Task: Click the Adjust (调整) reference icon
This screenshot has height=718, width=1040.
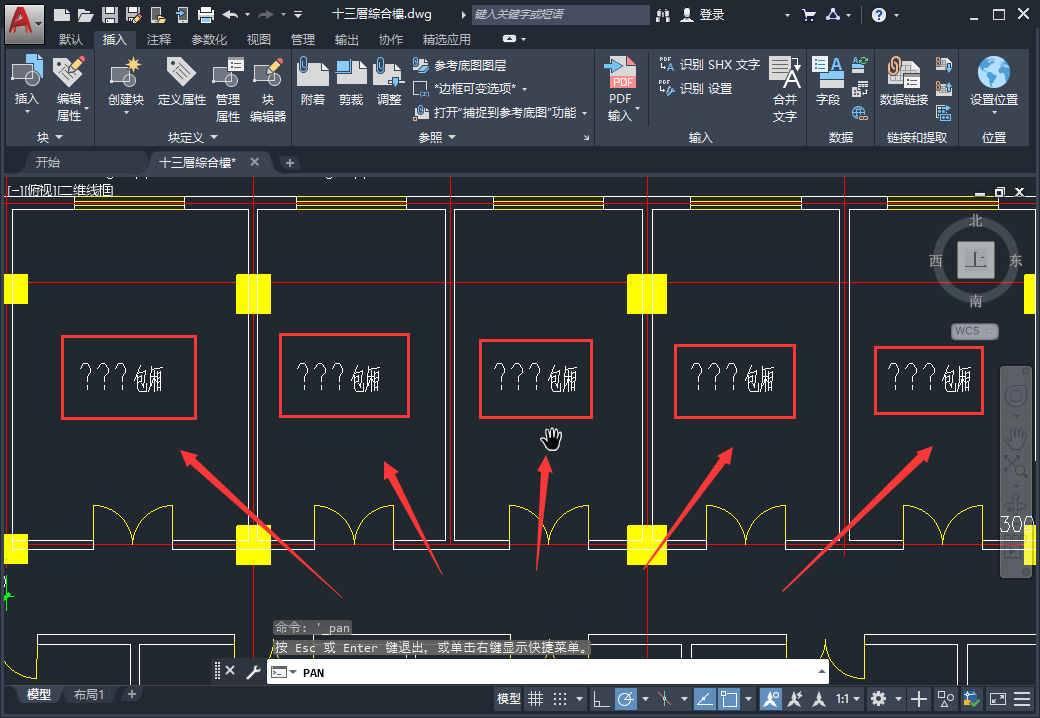Action: [389, 81]
